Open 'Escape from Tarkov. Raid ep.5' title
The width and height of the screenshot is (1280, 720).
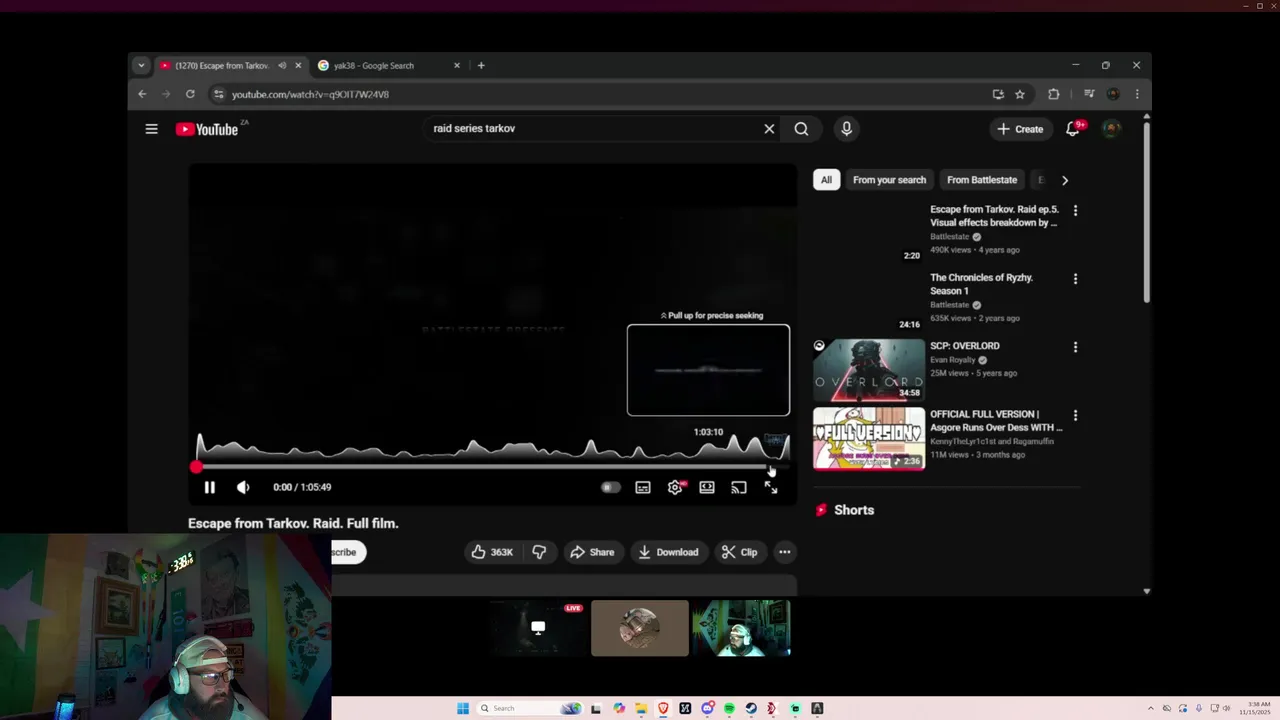point(994,216)
